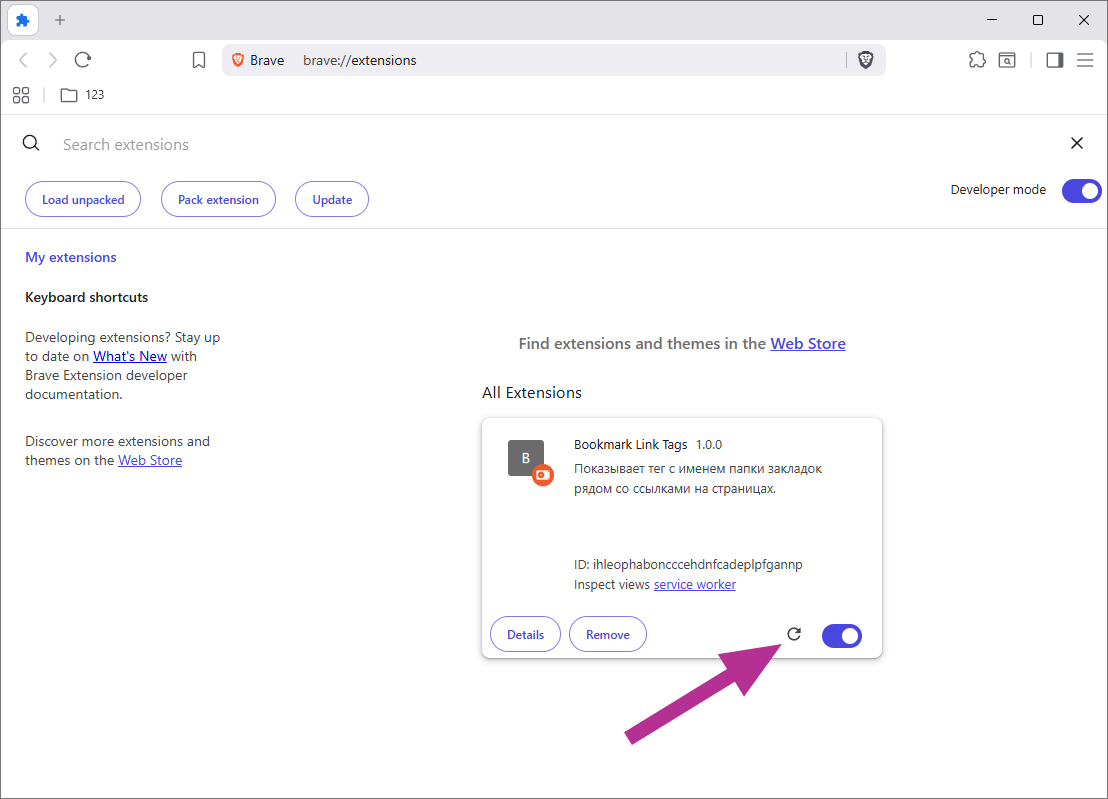Clear search with the X icon
This screenshot has height=799, width=1108.
point(1077,143)
